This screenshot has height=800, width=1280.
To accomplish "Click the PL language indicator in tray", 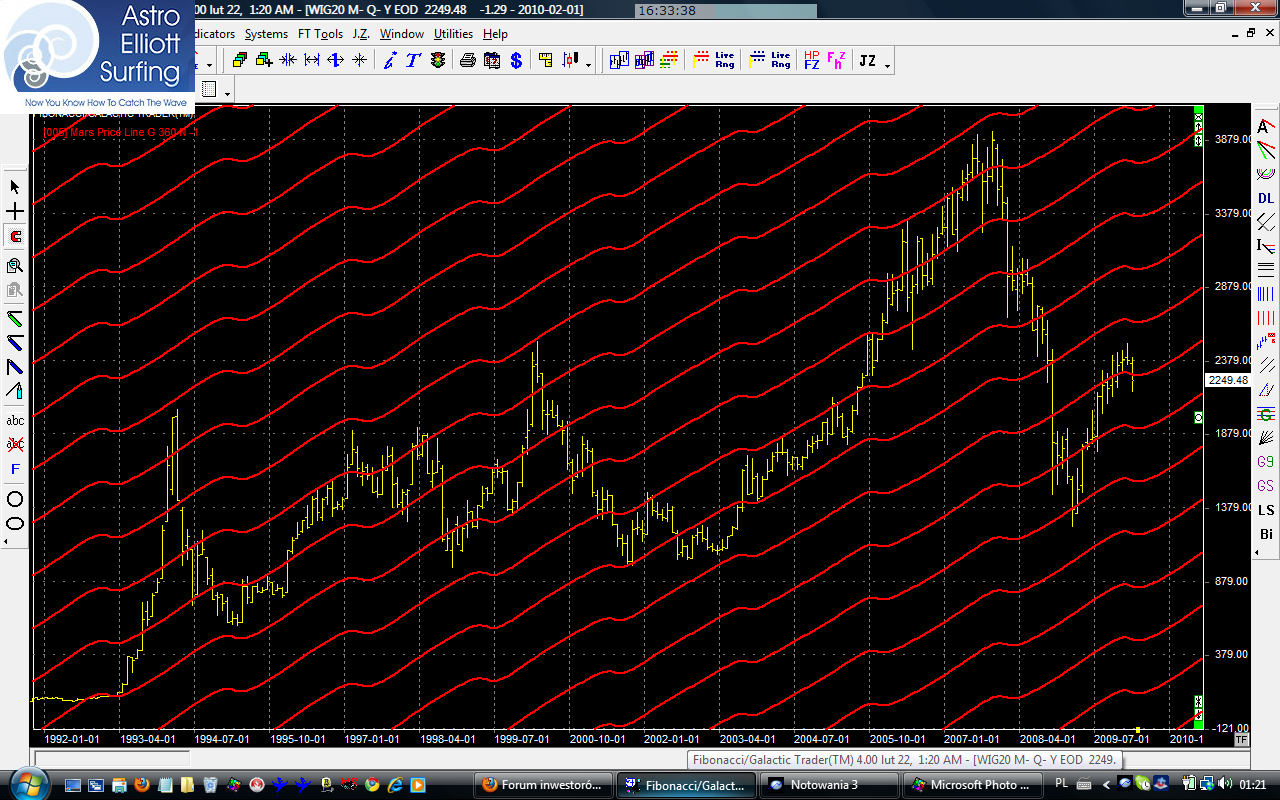I will [x=1061, y=783].
